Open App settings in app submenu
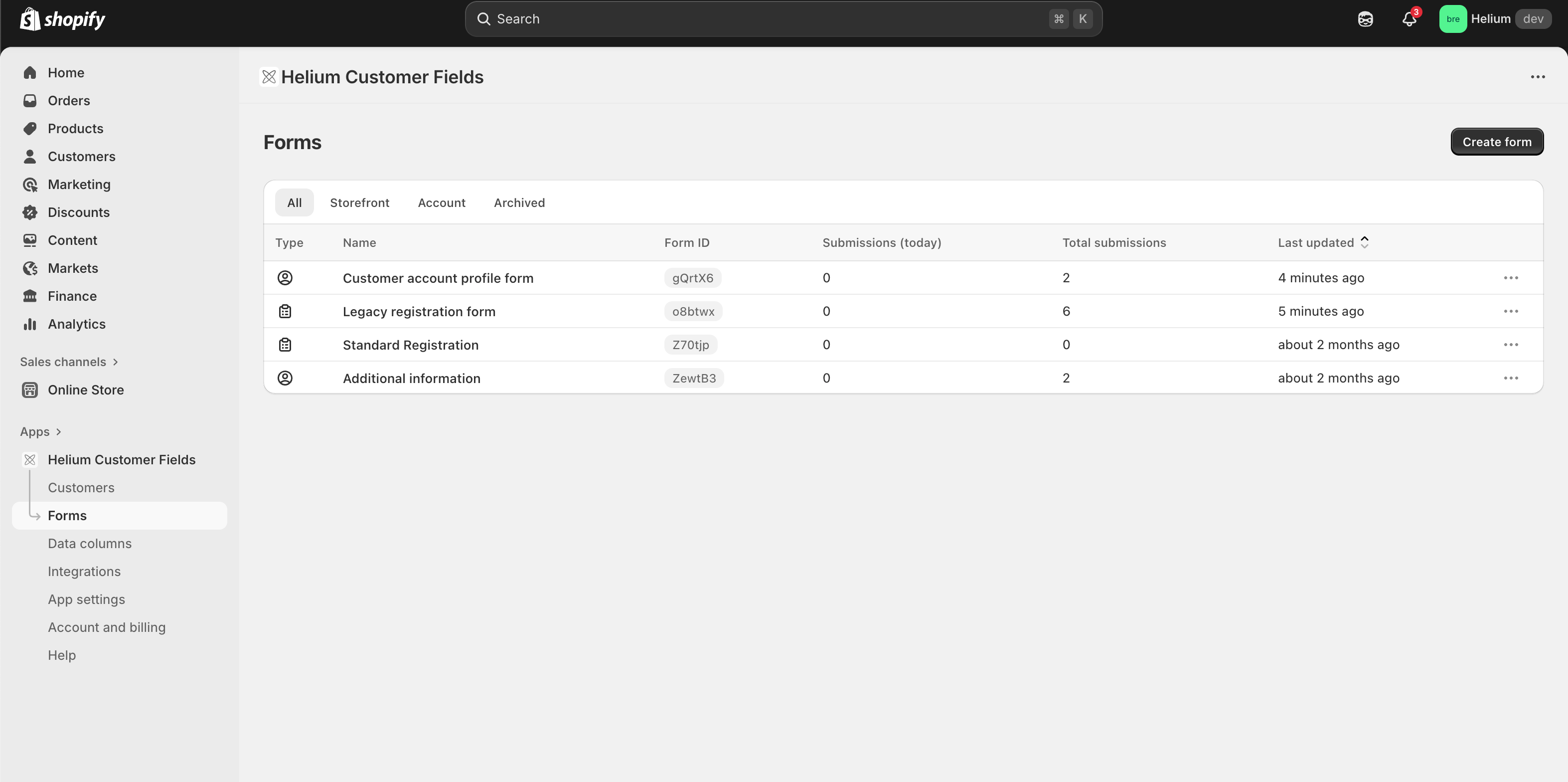The width and height of the screenshot is (1568, 782). [86, 599]
